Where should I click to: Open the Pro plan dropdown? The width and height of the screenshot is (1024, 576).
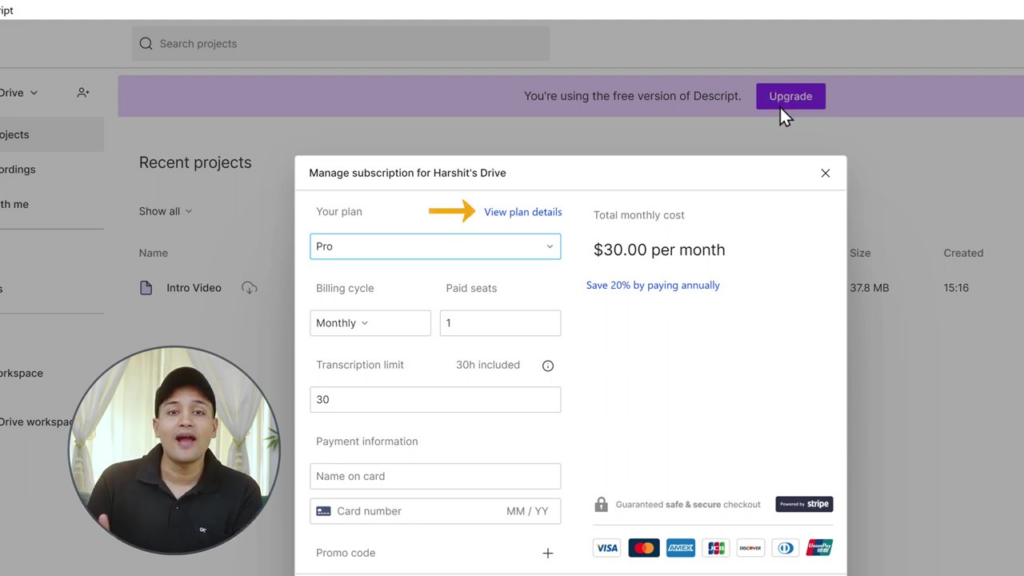435,246
